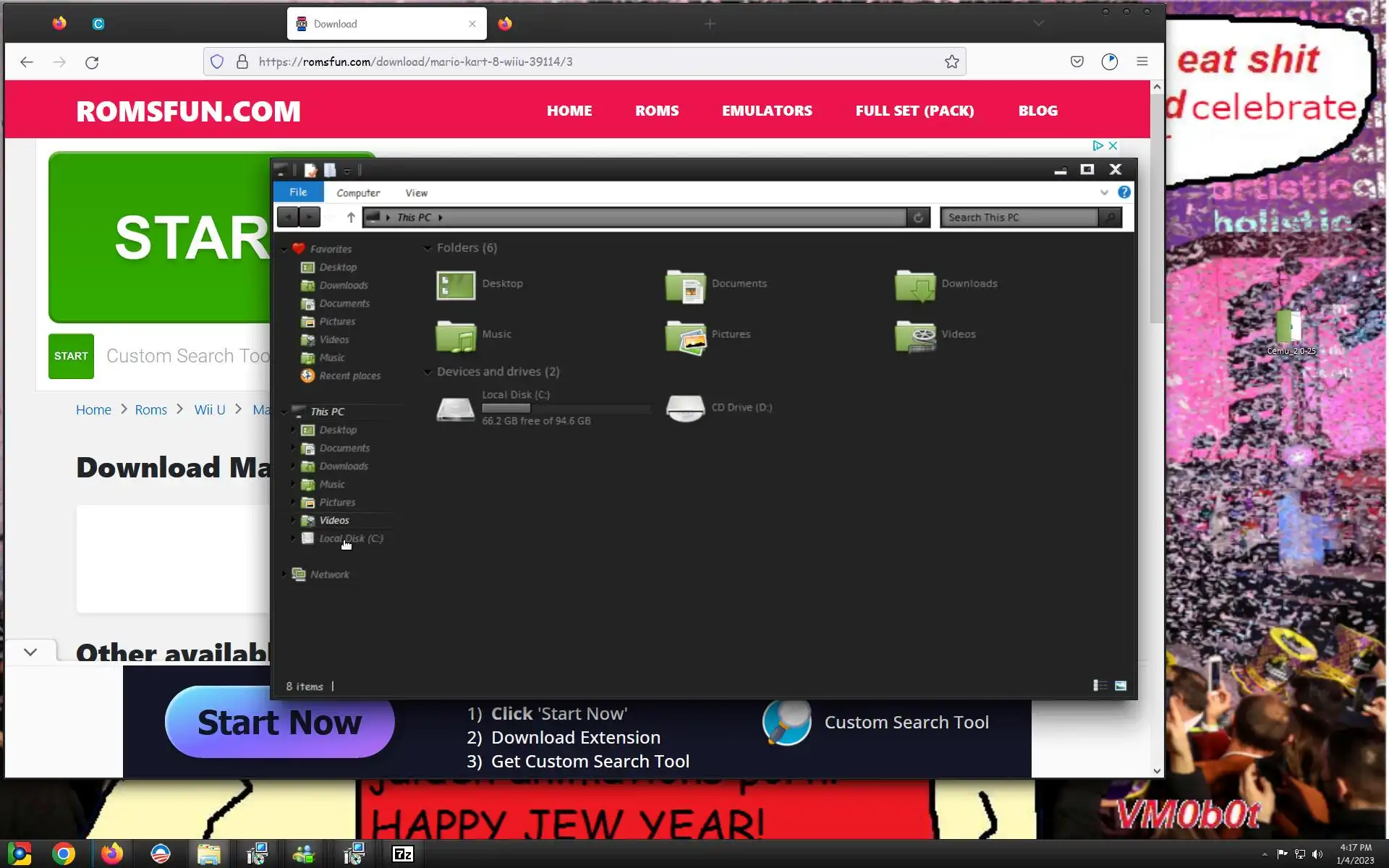
Task: Click the Local Disk (C:) usage bar
Action: click(x=566, y=409)
